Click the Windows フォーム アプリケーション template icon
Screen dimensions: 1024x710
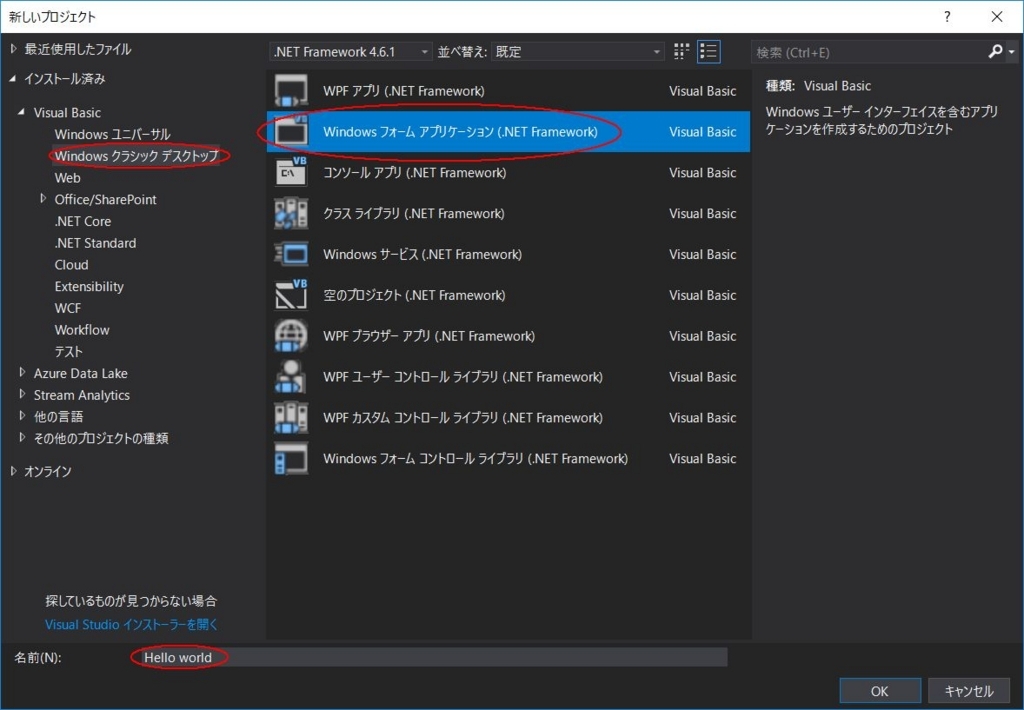point(291,131)
